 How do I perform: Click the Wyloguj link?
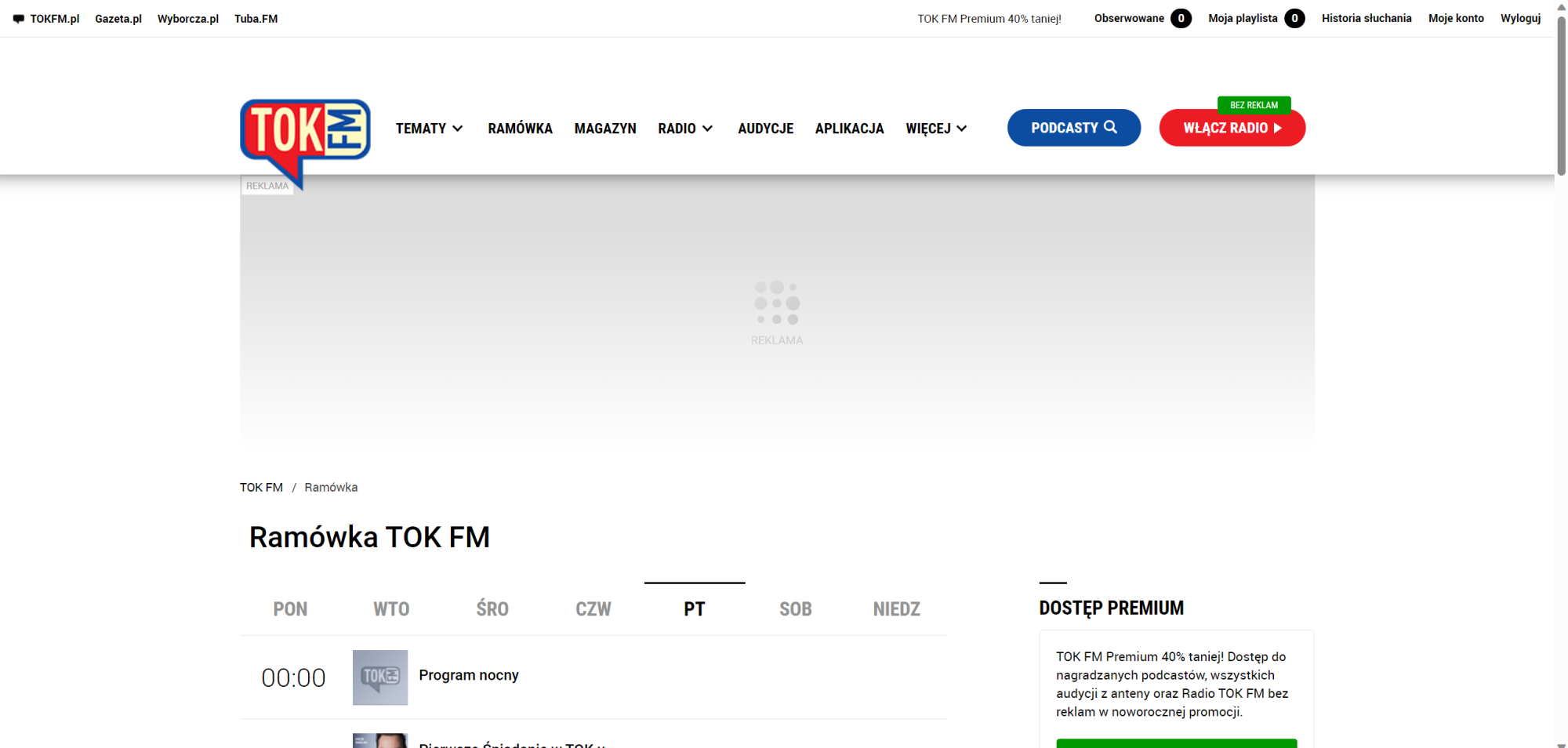(x=1520, y=18)
